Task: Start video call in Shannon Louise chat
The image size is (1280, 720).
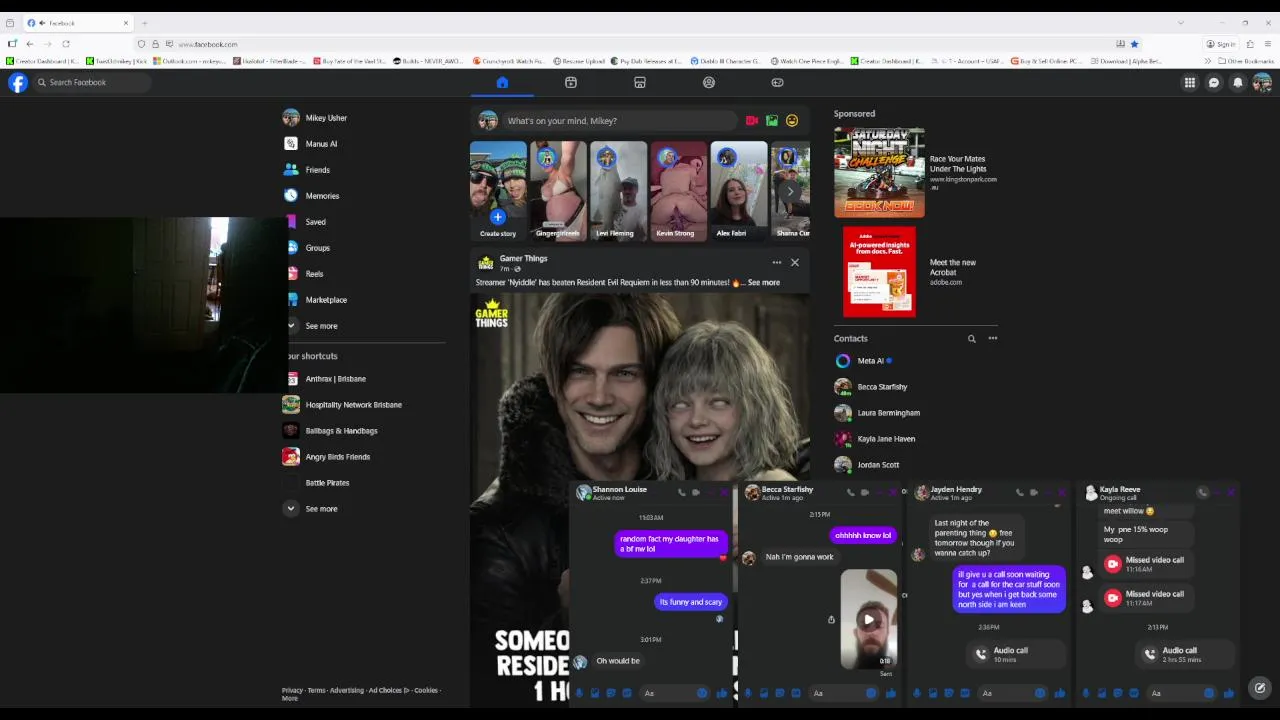Action: pyautogui.click(x=696, y=492)
